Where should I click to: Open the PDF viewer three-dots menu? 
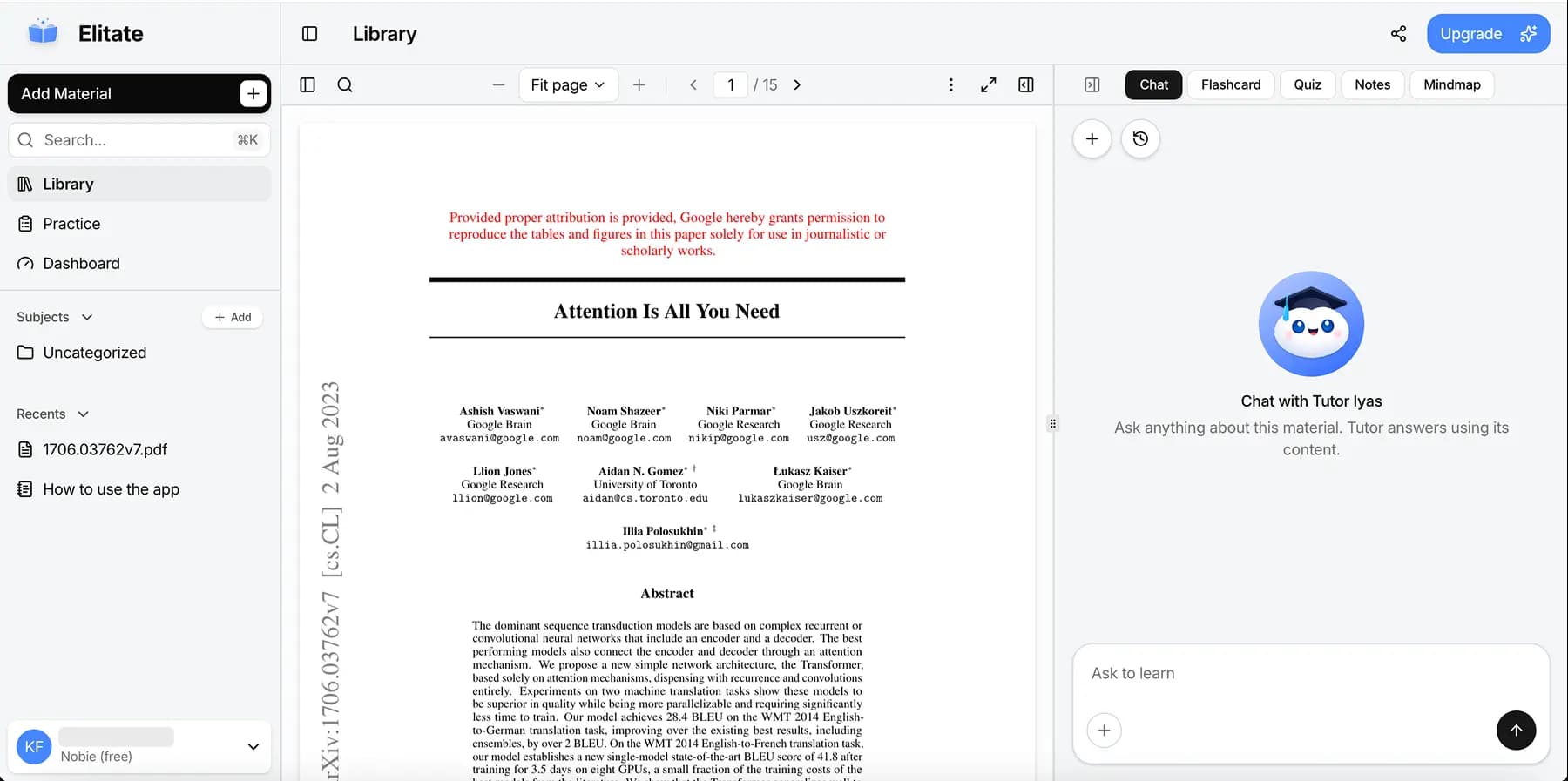point(950,85)
